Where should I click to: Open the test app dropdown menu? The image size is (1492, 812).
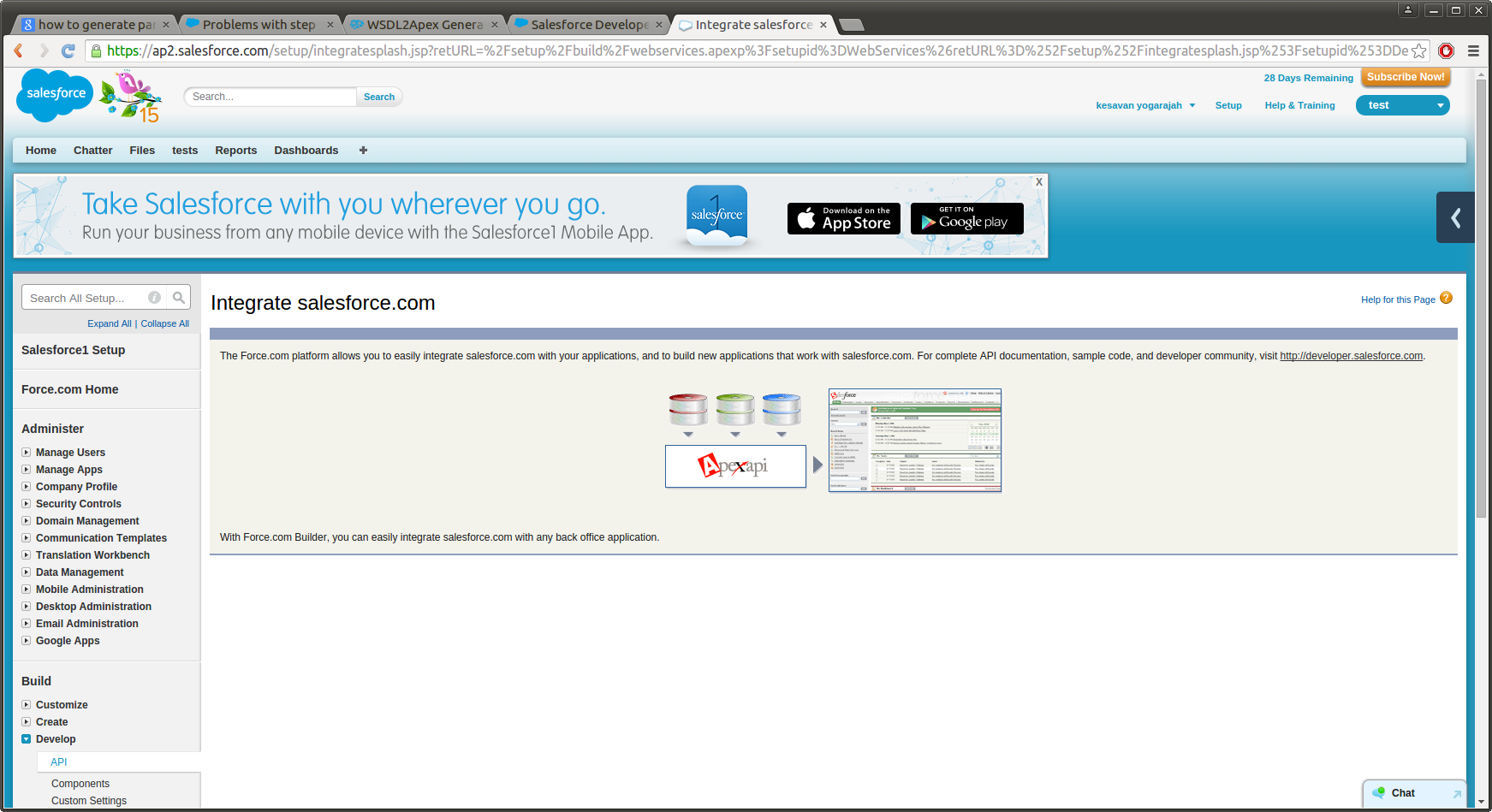point(1403,105)
